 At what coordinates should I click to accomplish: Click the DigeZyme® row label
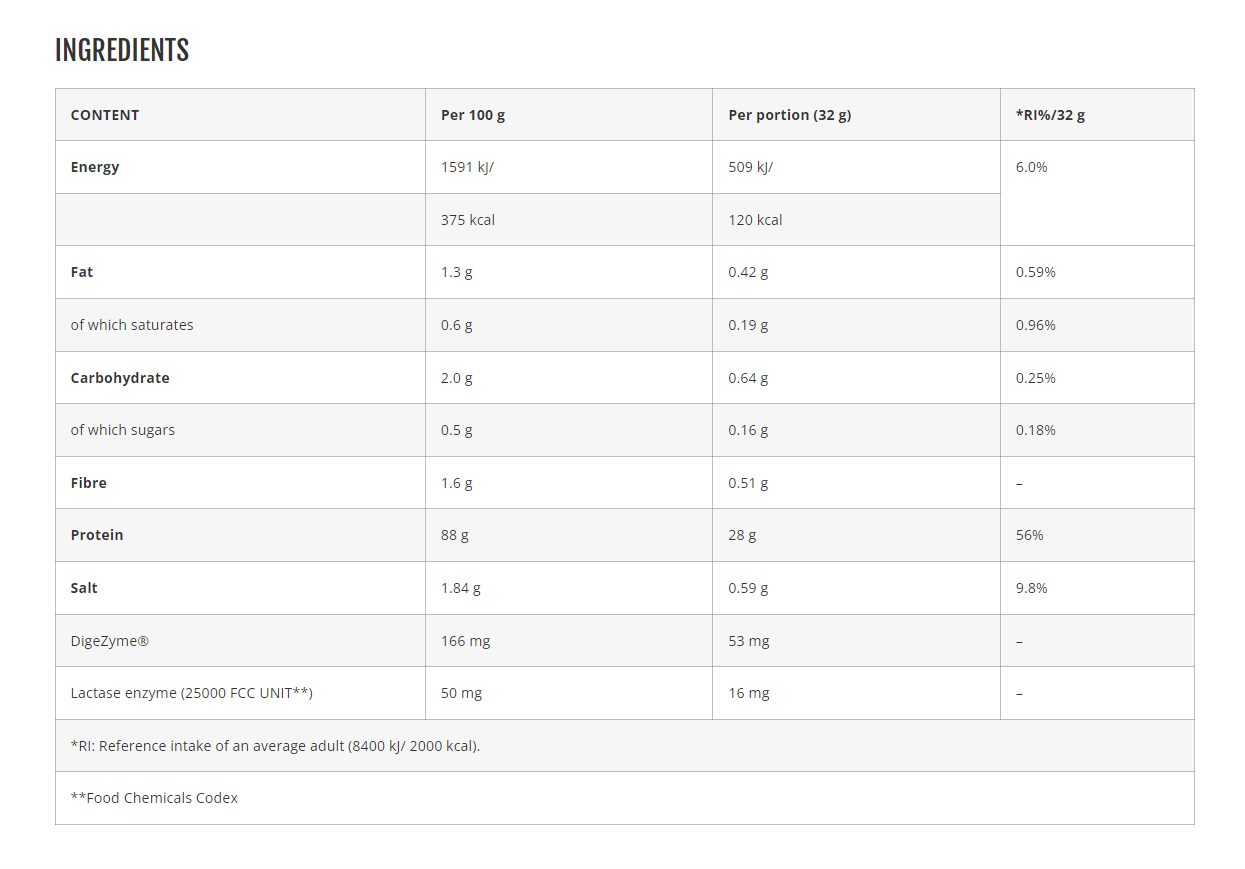109,641
